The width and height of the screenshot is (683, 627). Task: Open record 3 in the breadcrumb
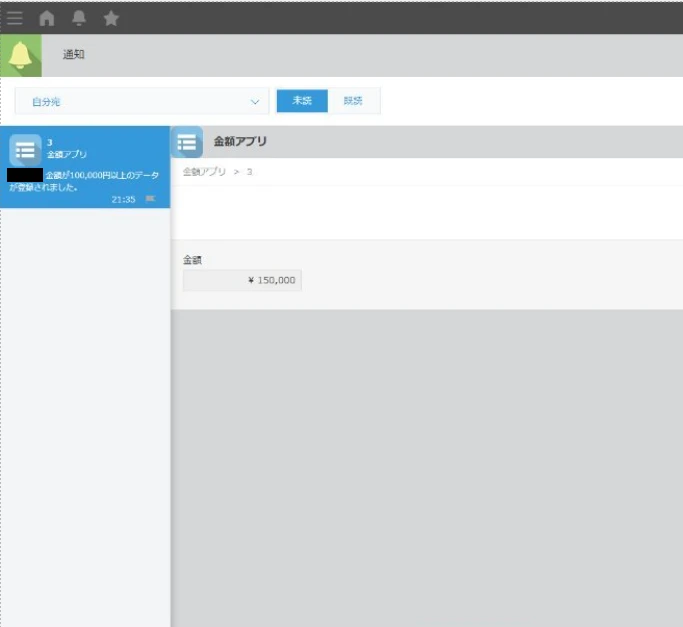(x=249, y=172)
